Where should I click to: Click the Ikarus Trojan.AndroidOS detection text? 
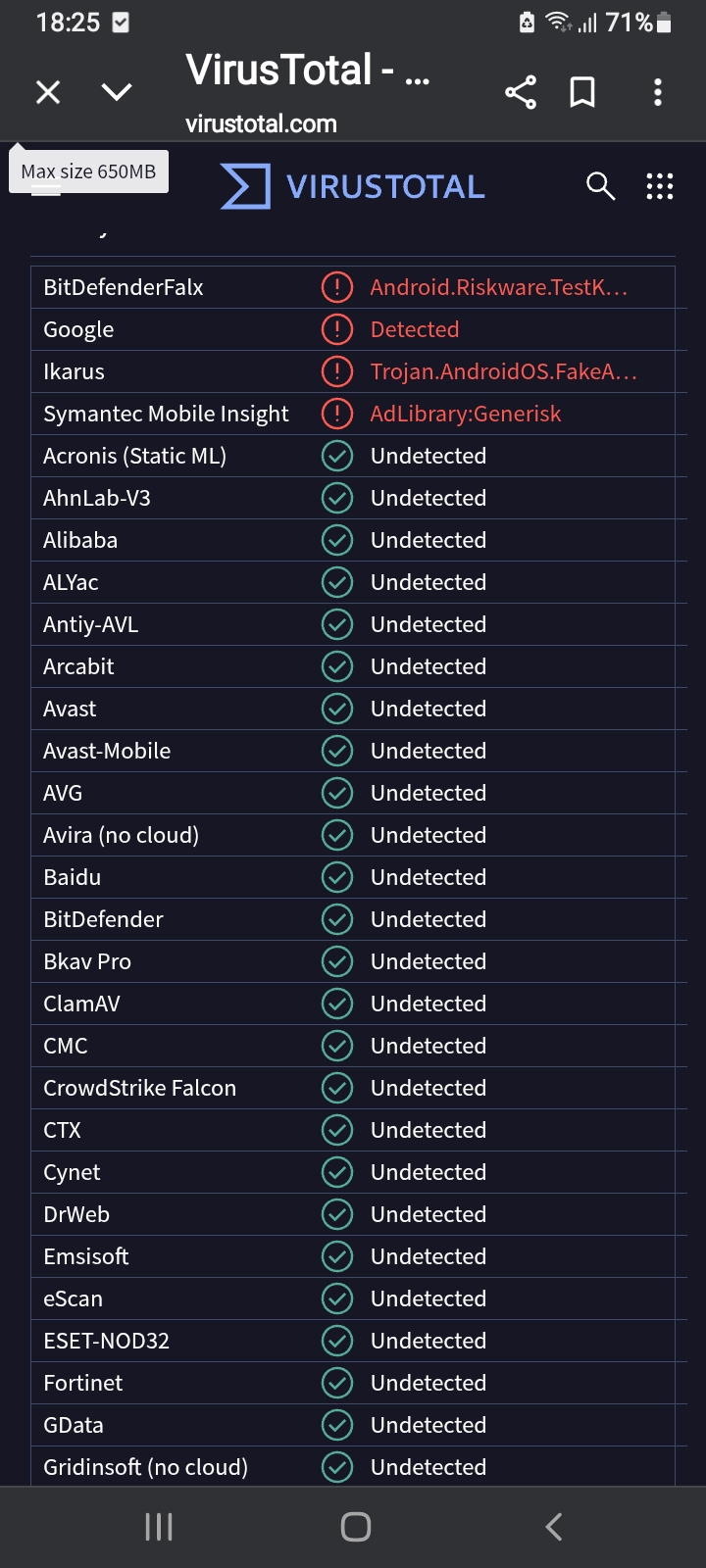click(503, 371)
